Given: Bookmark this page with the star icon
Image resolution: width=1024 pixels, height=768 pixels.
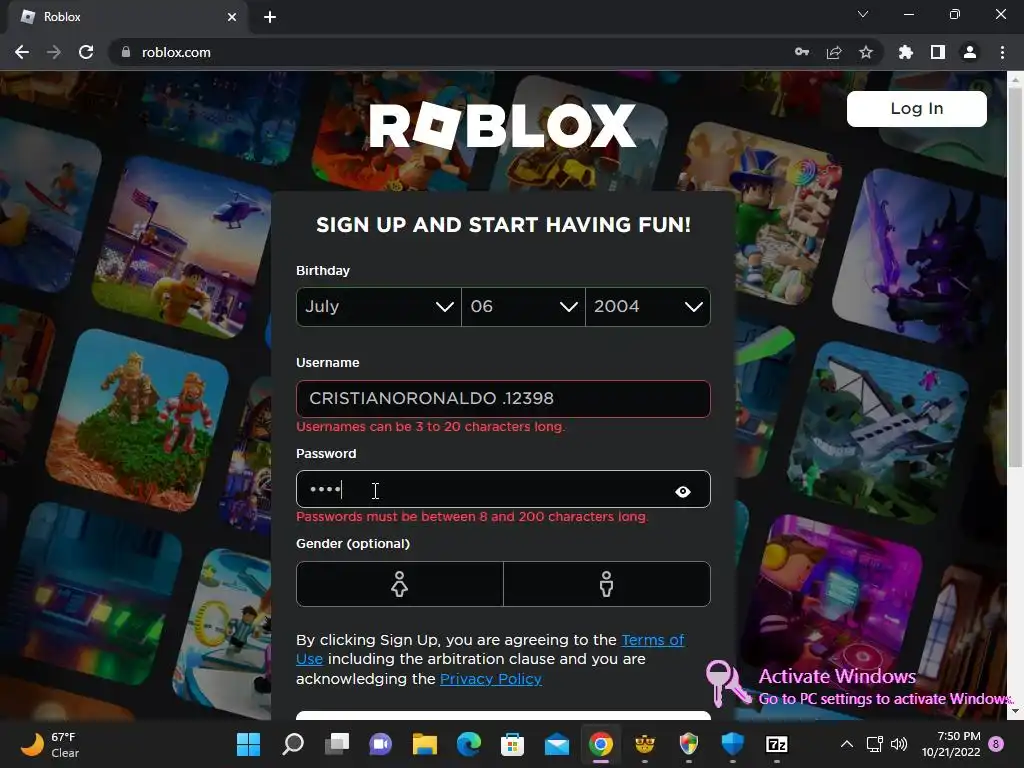Looking at the screenshot, I should click(x=866, y=52).
